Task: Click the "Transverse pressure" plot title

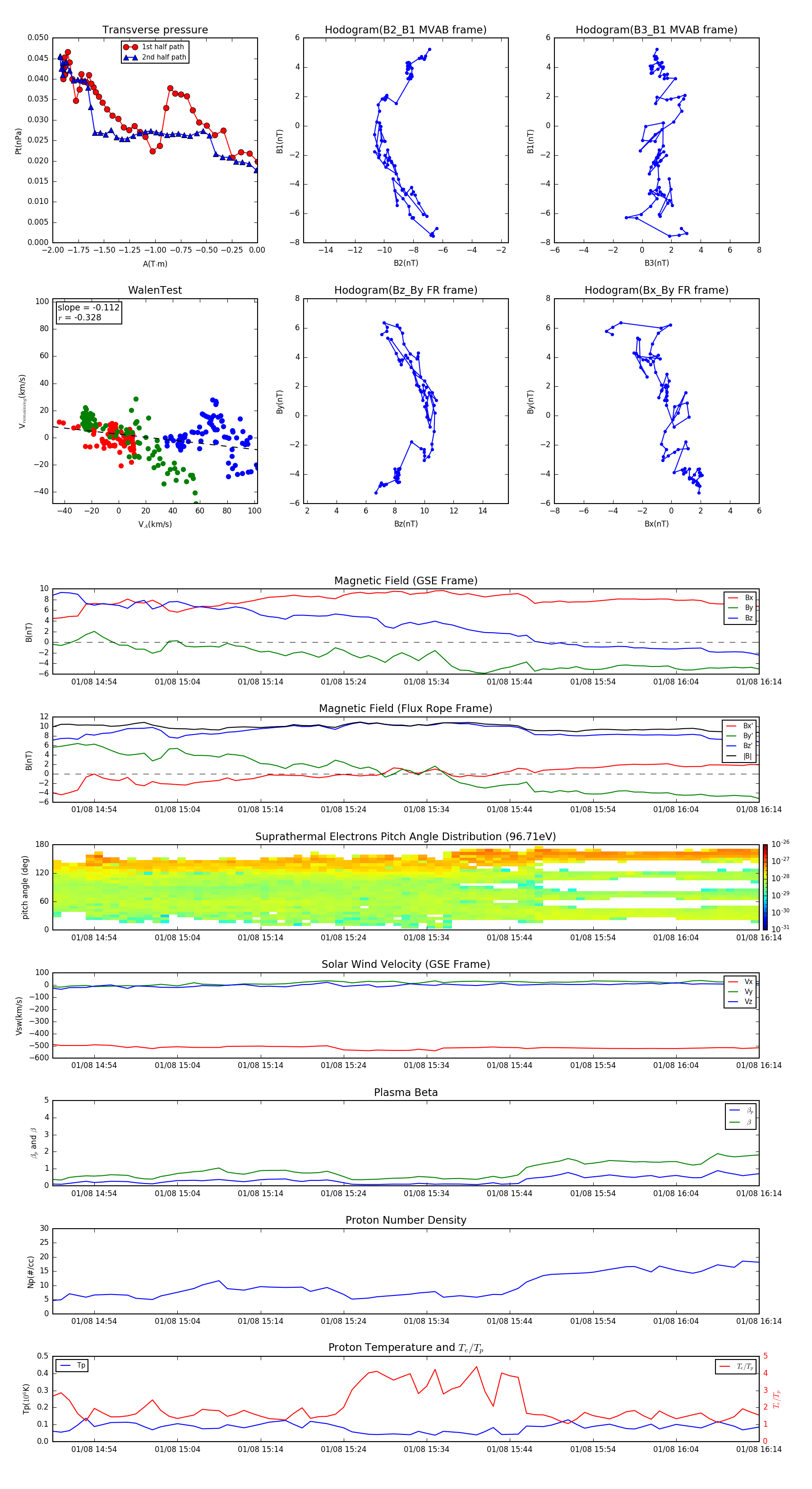Action: coord(155,30)
